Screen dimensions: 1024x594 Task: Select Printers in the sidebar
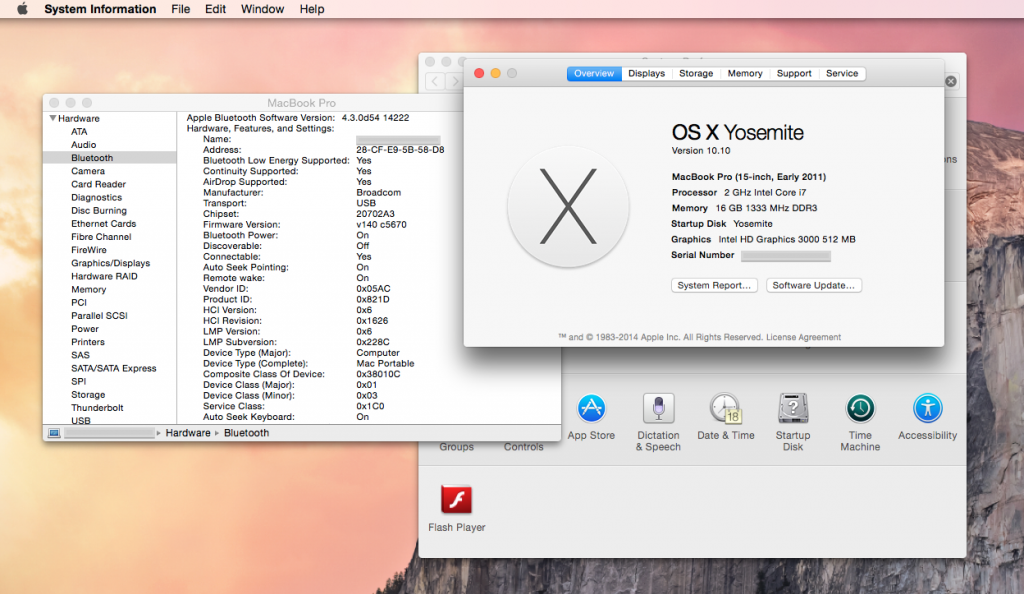(x=88, y=341)
